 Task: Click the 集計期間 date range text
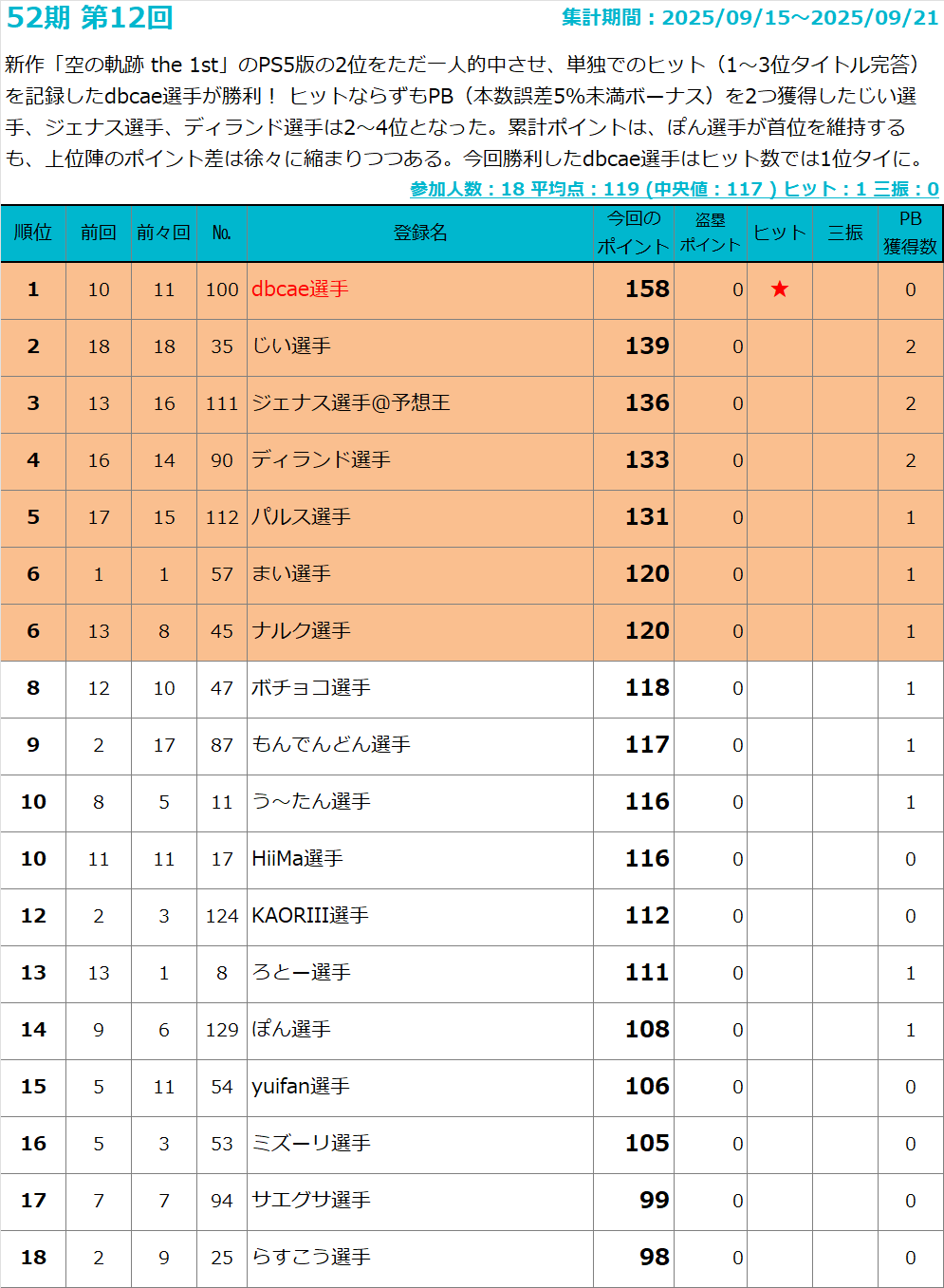pyautogui.click(x=750, y=17)
